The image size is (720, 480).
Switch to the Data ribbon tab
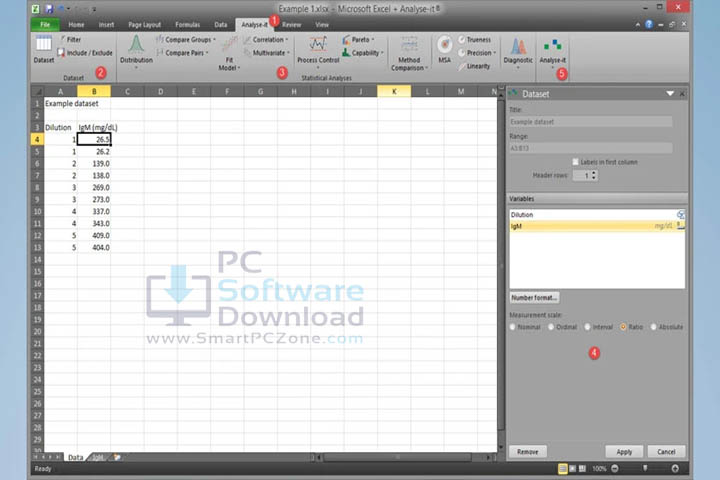pyautogui.click(x=221, y=25)
